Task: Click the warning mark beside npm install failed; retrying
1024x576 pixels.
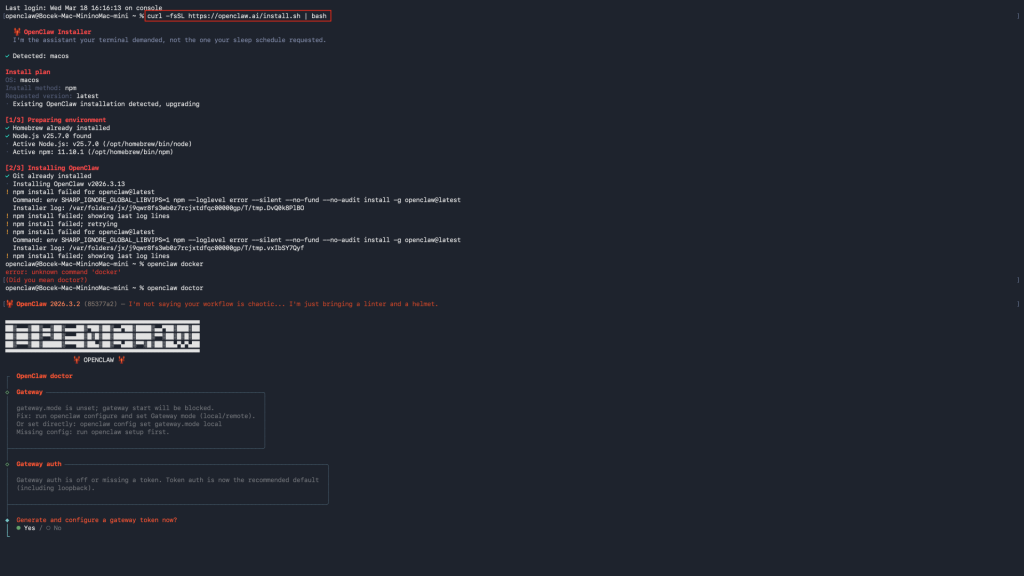Action: [x=7, y=224]
